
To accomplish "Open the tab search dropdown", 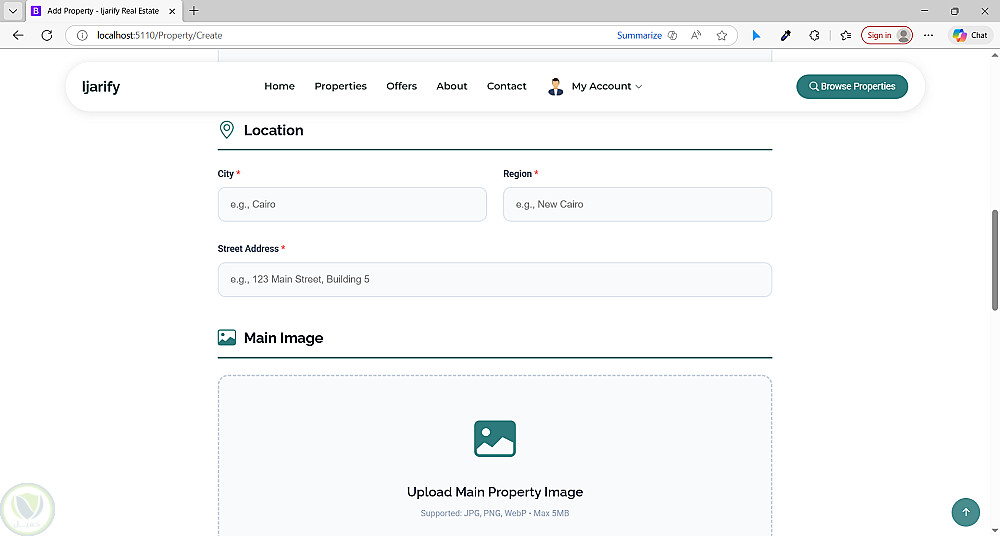I will [x=13, y=11].
